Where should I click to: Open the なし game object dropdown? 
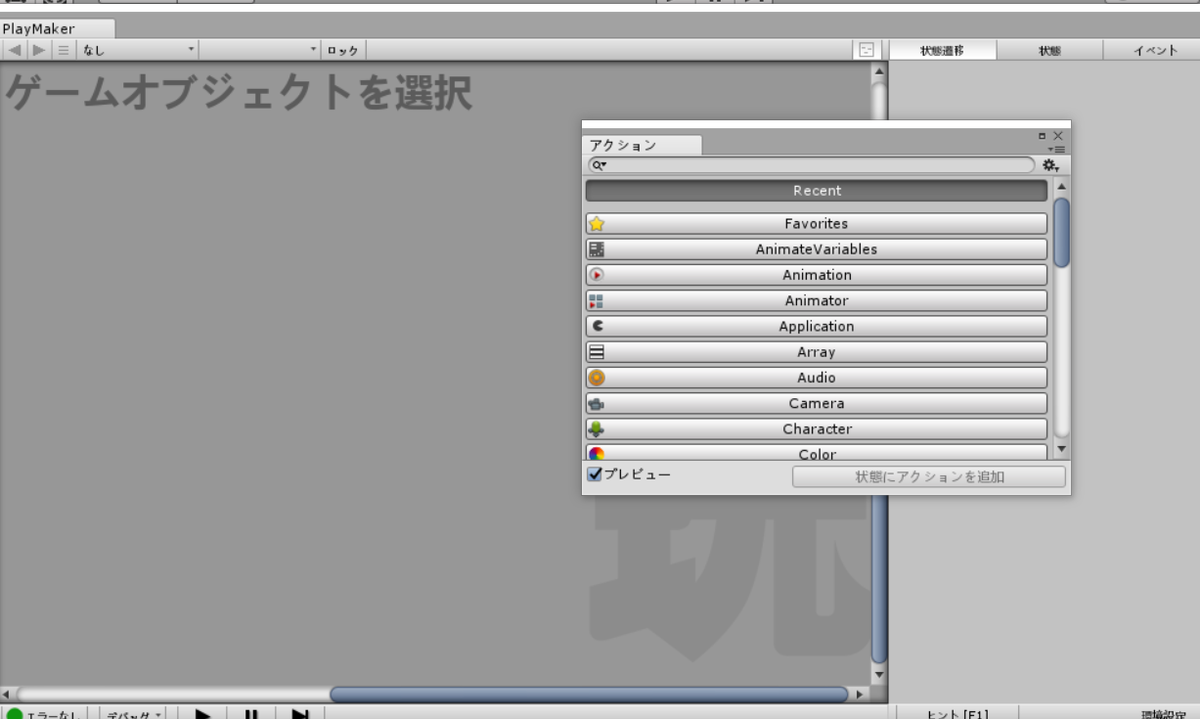pos(138,50)
